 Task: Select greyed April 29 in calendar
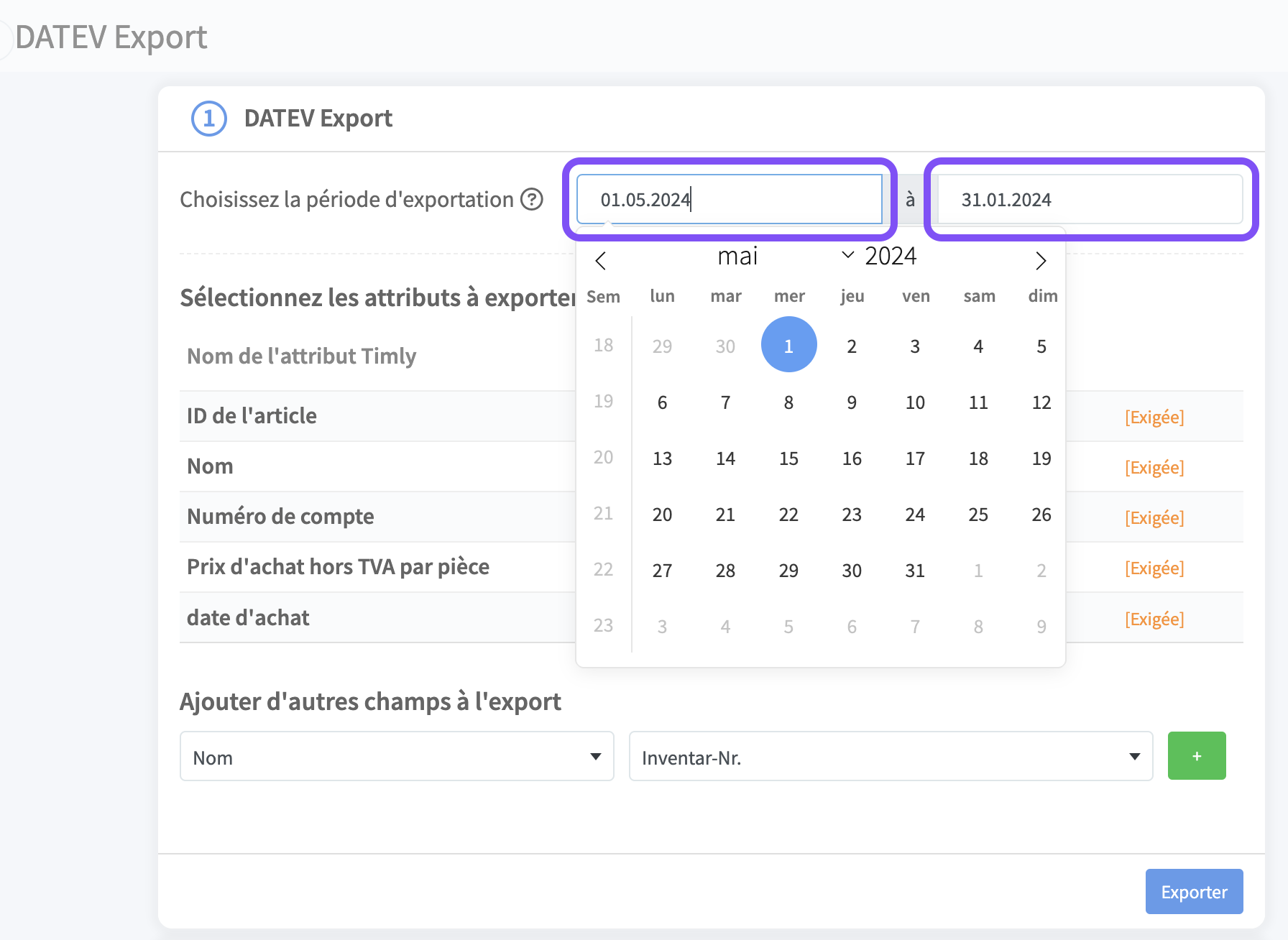tap(662, 346)
